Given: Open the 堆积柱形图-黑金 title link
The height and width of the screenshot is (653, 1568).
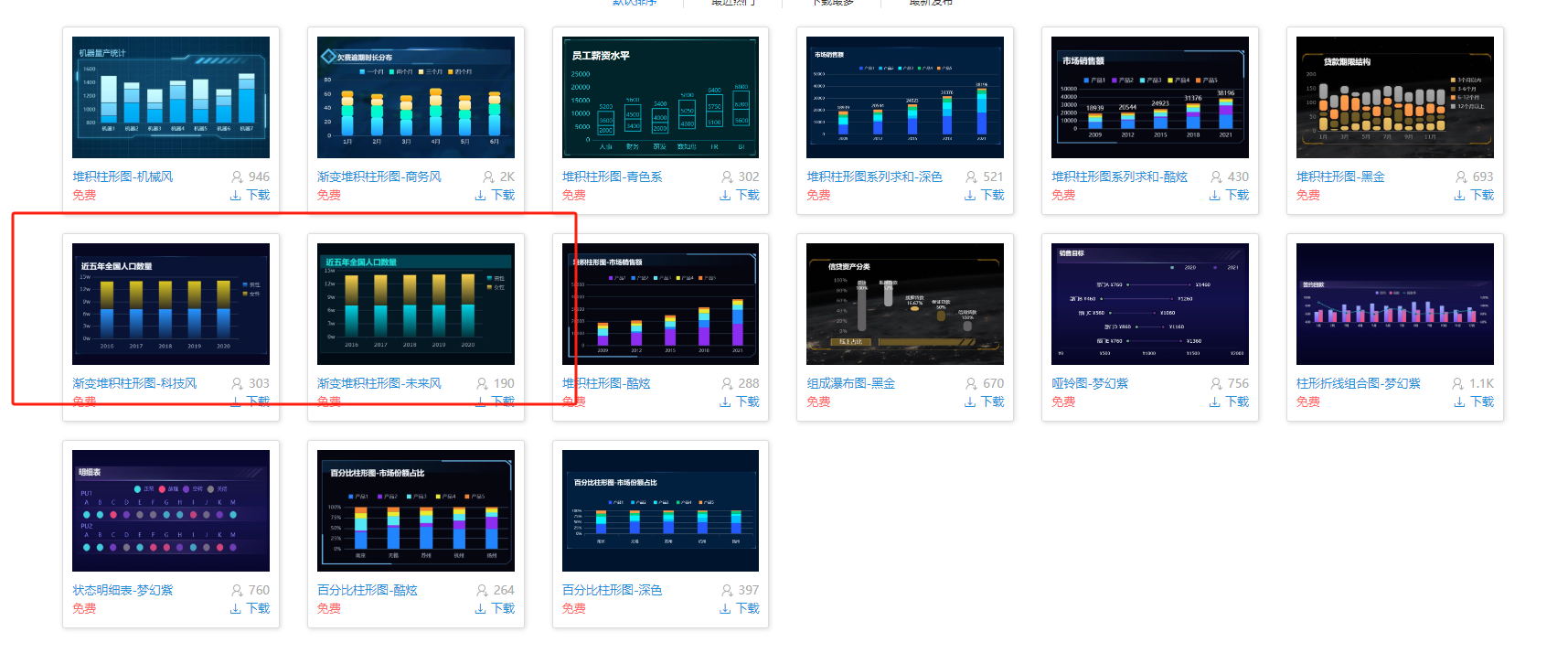Looking at the screenshot, I should coord(1340,177).
